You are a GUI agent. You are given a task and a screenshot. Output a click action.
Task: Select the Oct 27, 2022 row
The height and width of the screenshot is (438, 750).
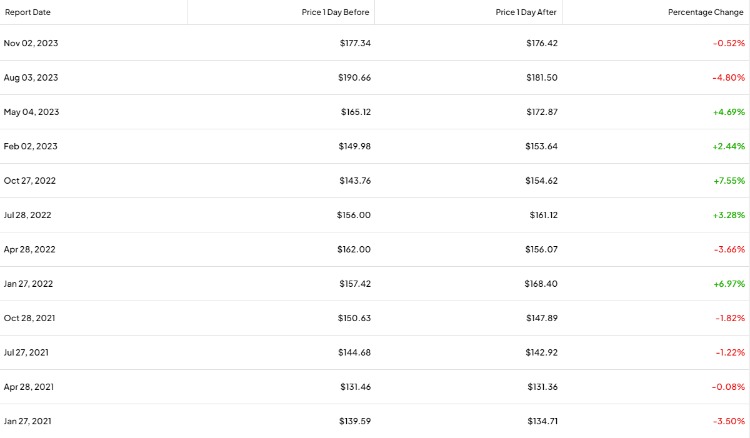(375, 181)
